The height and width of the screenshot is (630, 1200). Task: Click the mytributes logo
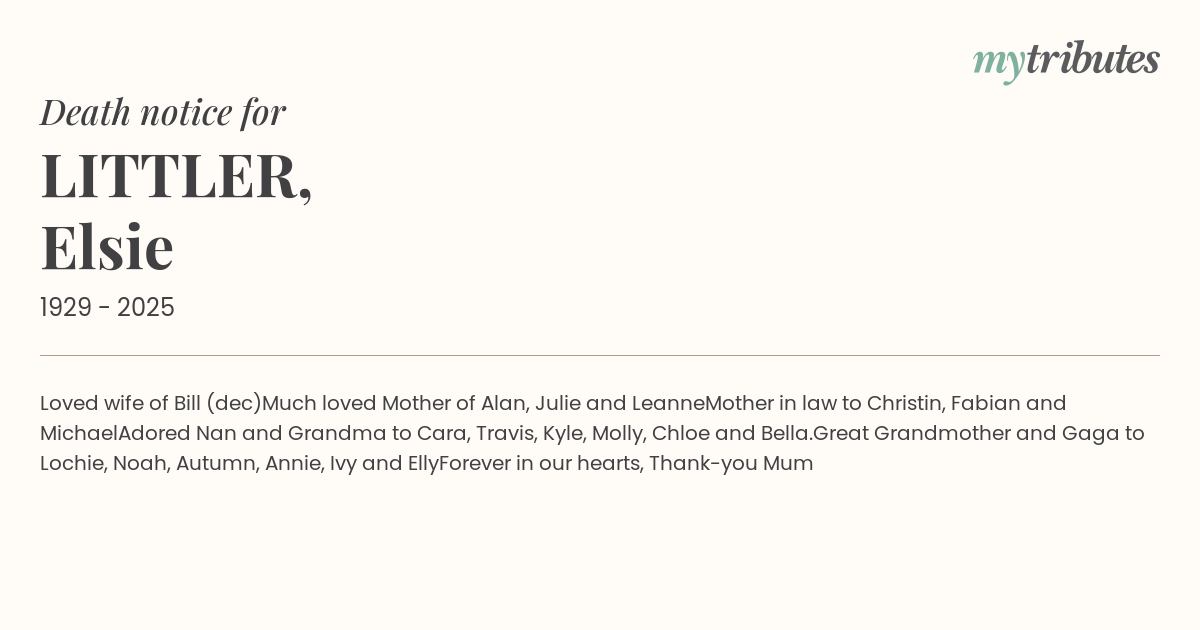click(1066, 61)
